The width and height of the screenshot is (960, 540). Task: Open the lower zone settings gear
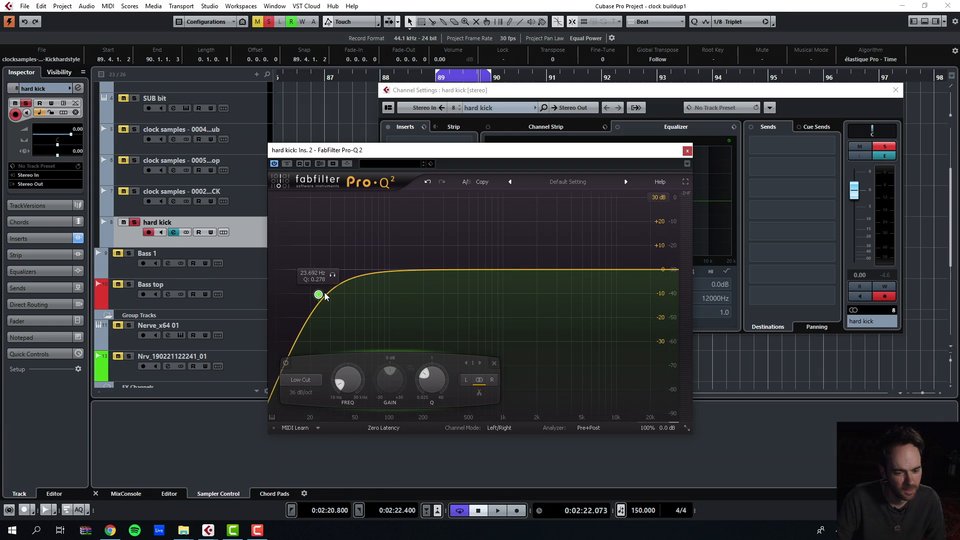(x=304, y=493)
